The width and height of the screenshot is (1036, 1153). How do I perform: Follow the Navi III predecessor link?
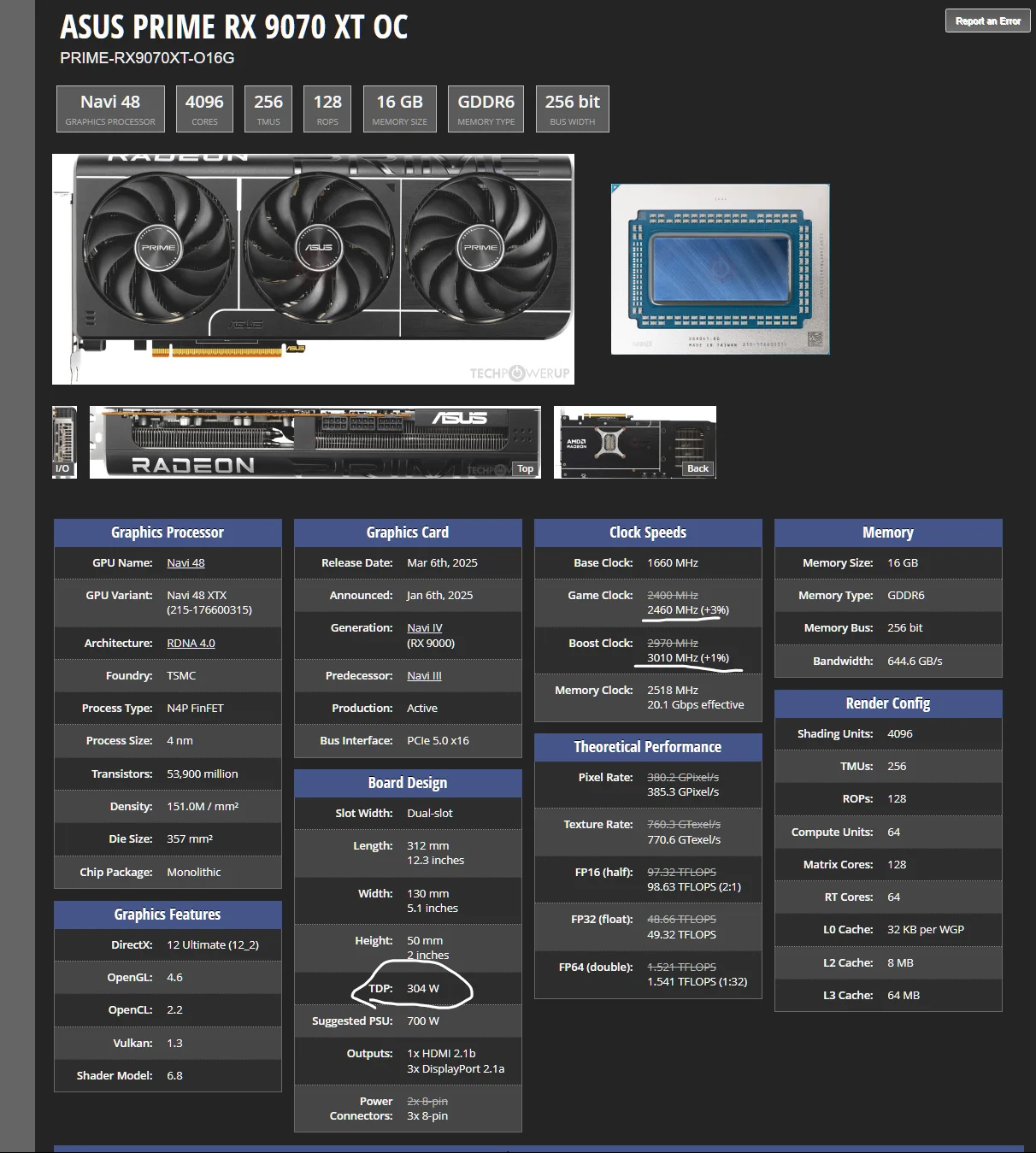click(x=424, y=675)
